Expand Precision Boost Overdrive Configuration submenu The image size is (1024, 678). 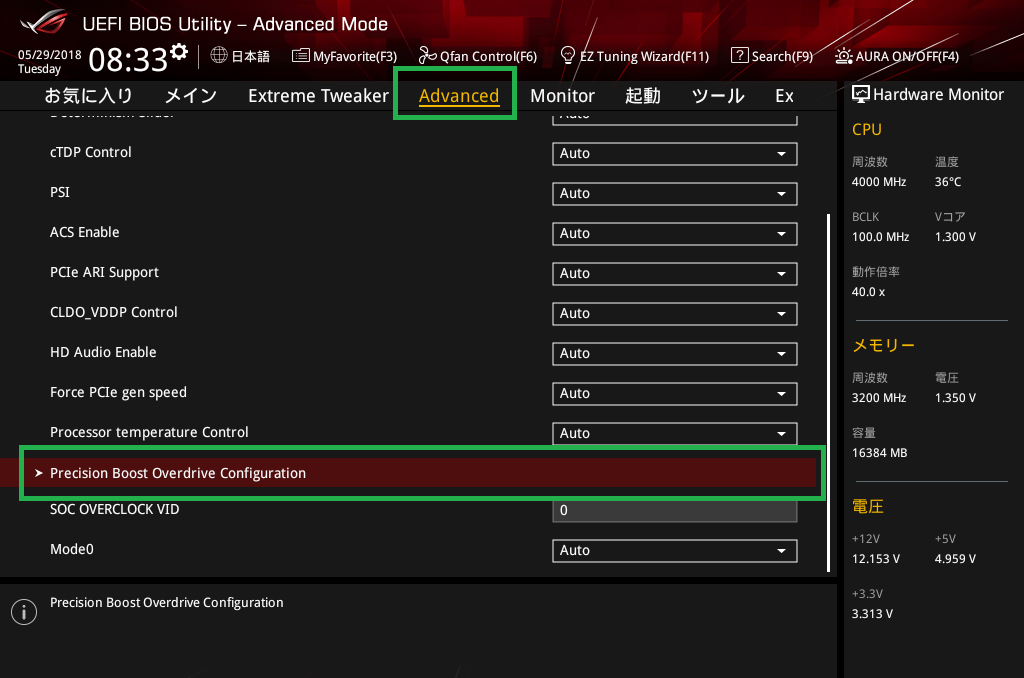pos(409,473)
